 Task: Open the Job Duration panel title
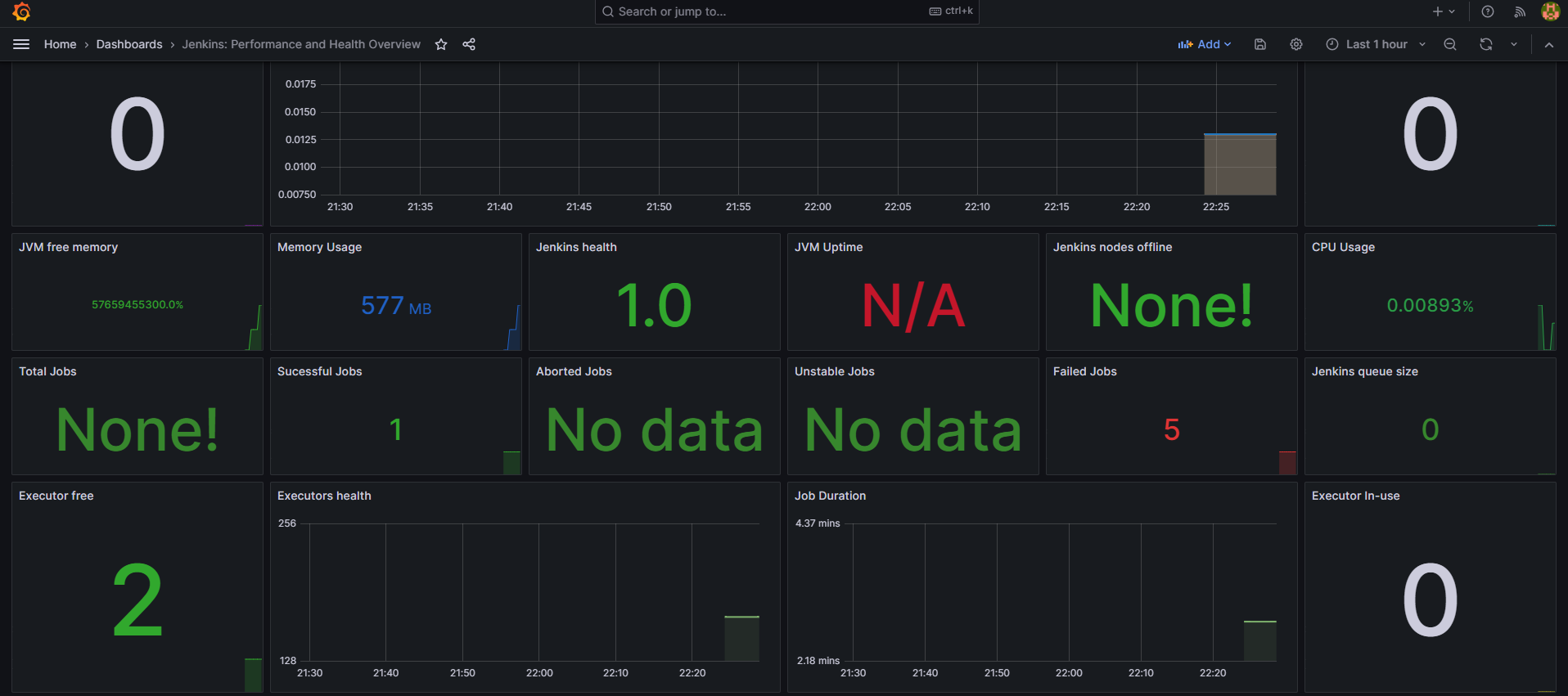(x=830, y=496)
